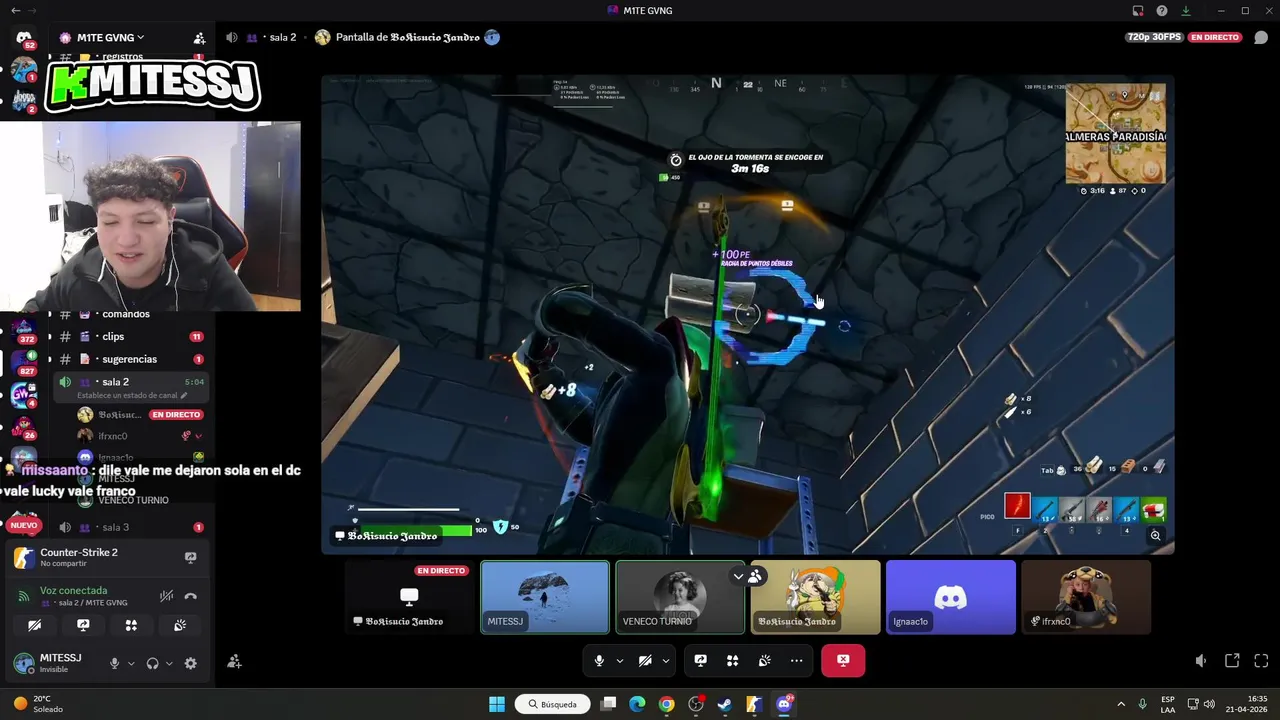Go back with the title bar left arrow
The width and height of the screenshot is (1280, 720).
[15, 11]
